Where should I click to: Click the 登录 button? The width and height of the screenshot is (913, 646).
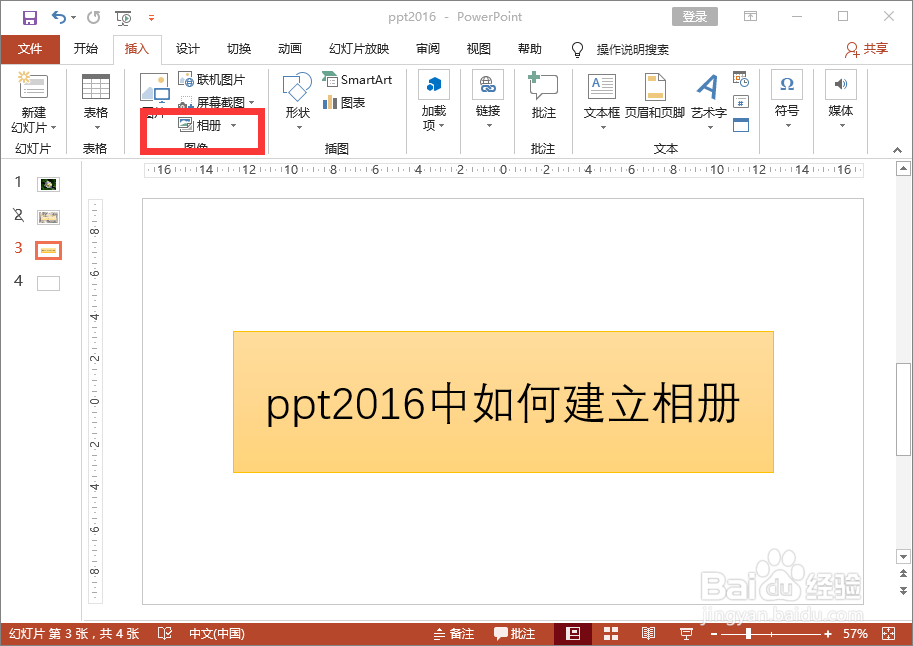(695, 17)
